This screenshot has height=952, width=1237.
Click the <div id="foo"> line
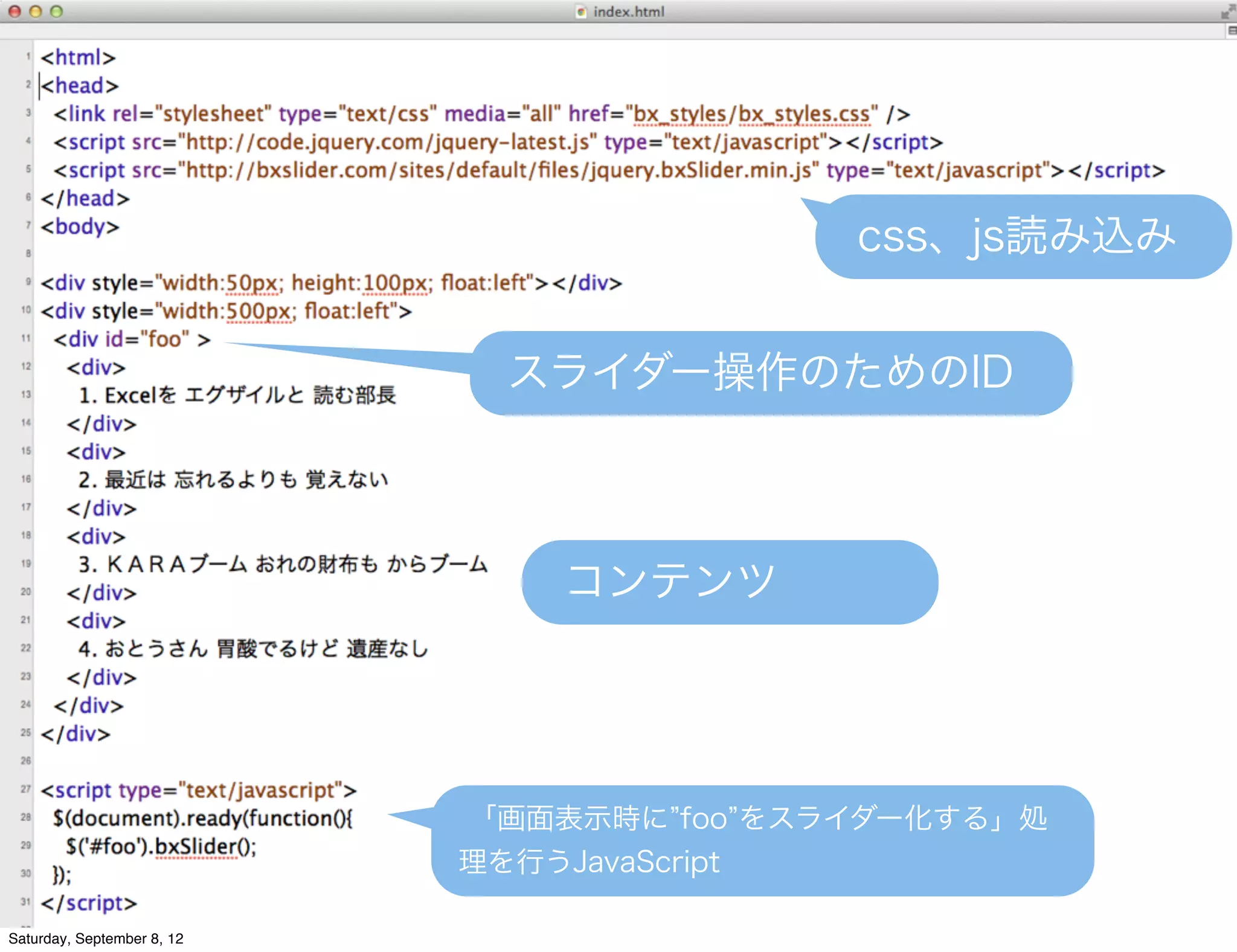132,339
